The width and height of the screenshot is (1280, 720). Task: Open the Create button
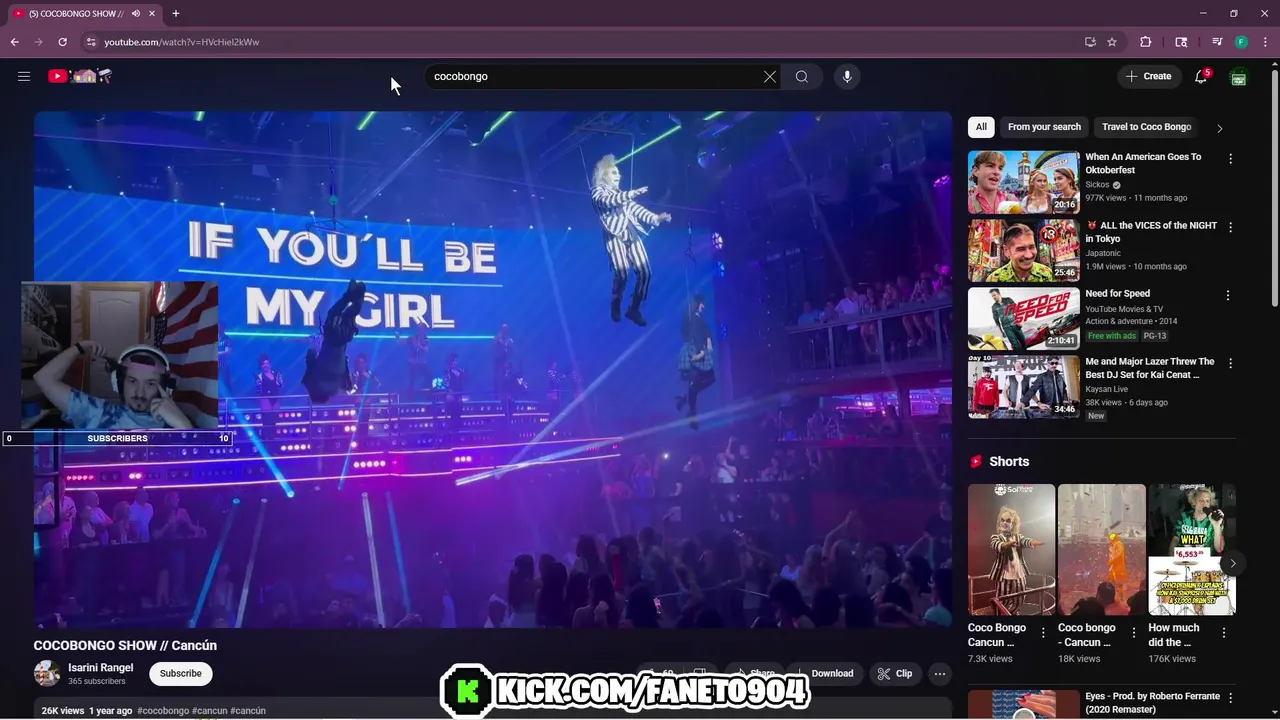coord(1149,76)
